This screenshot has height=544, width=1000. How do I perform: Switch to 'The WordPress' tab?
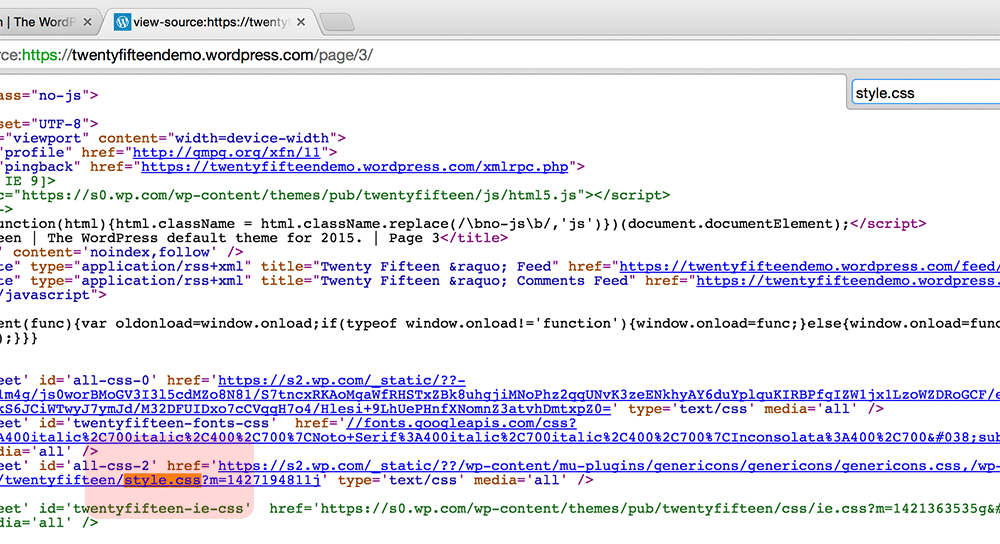click(41, 22)
